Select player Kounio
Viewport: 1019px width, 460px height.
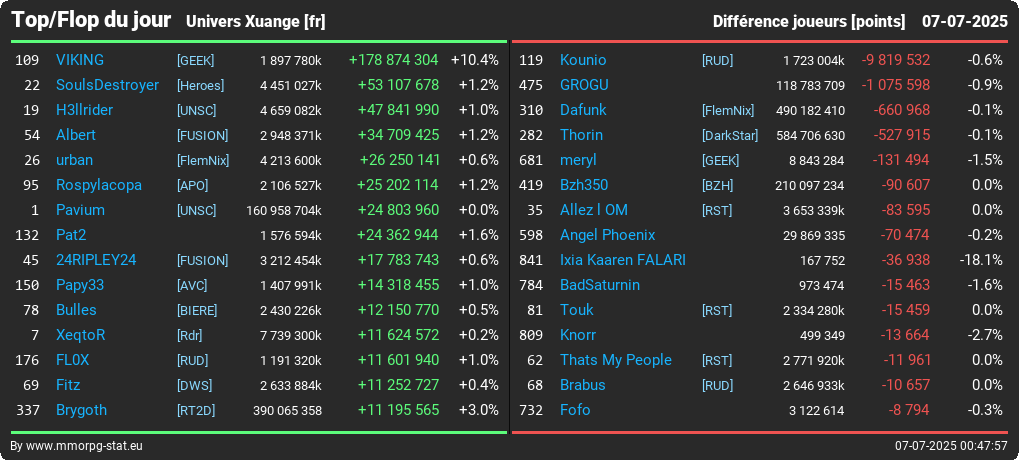(583, 60)
